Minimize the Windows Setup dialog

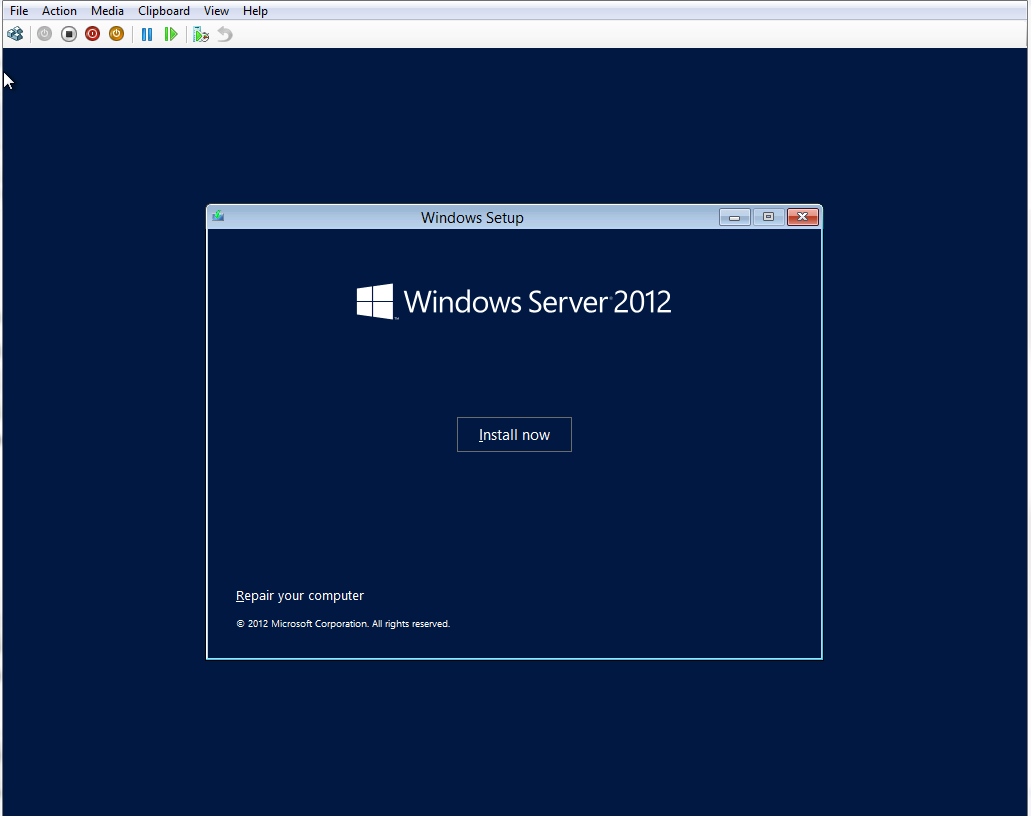click(734, 217)
